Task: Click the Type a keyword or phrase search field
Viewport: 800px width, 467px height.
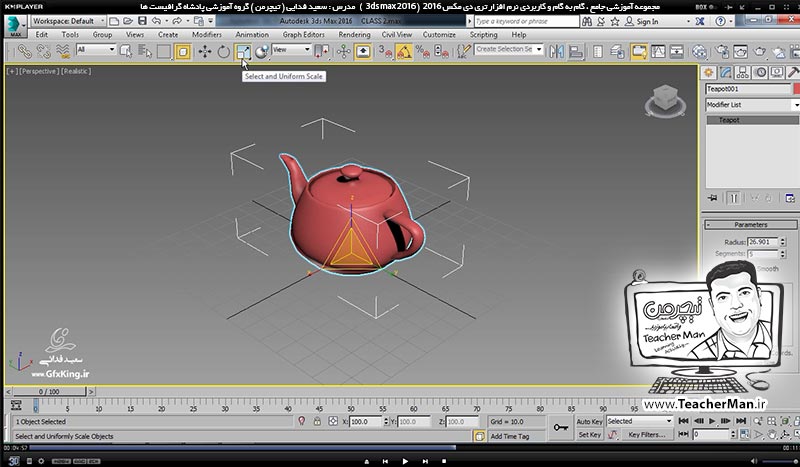Action: point(527,21)
